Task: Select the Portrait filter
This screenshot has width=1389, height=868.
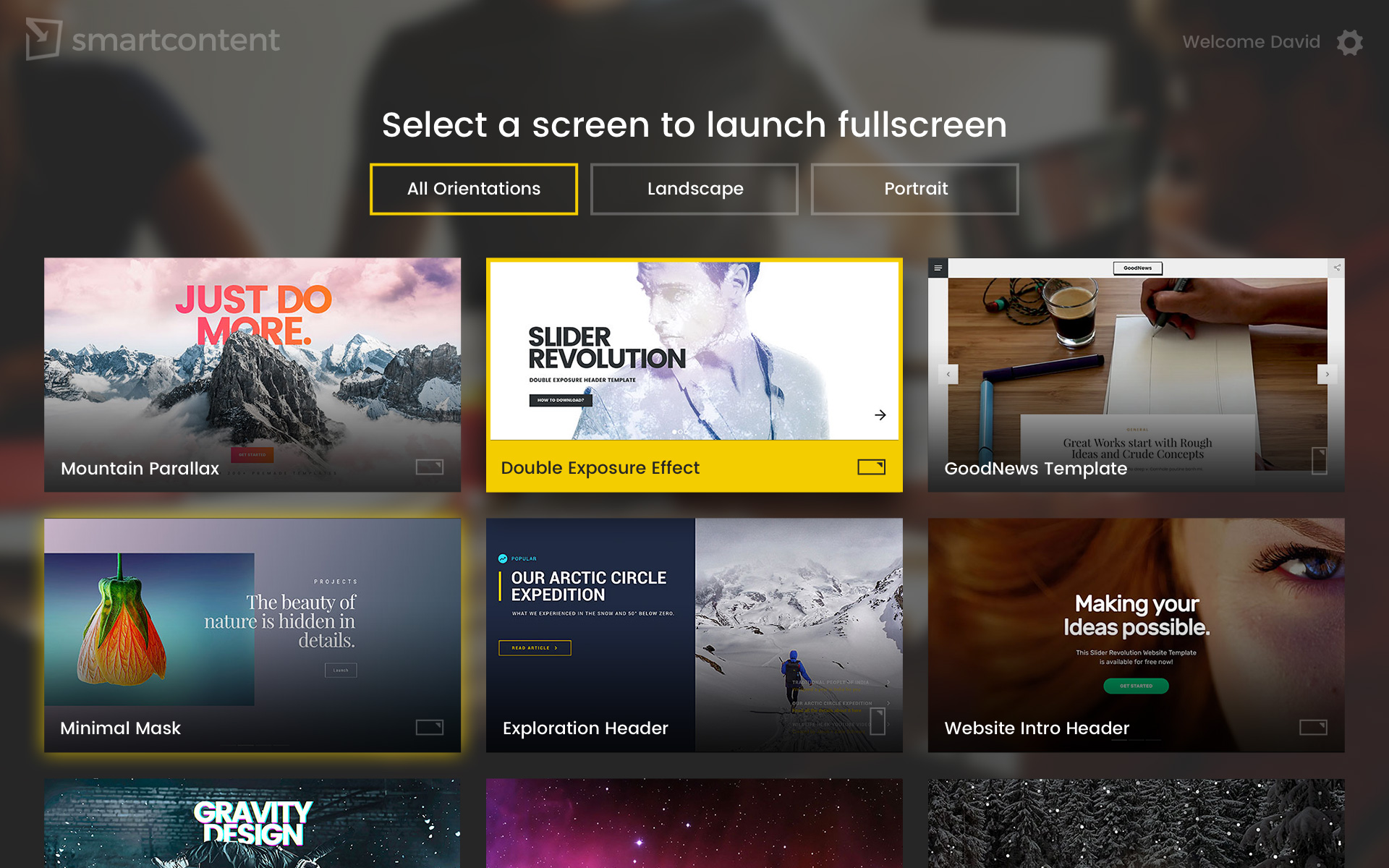Action: pyautogui.click(x=915, y=189)
